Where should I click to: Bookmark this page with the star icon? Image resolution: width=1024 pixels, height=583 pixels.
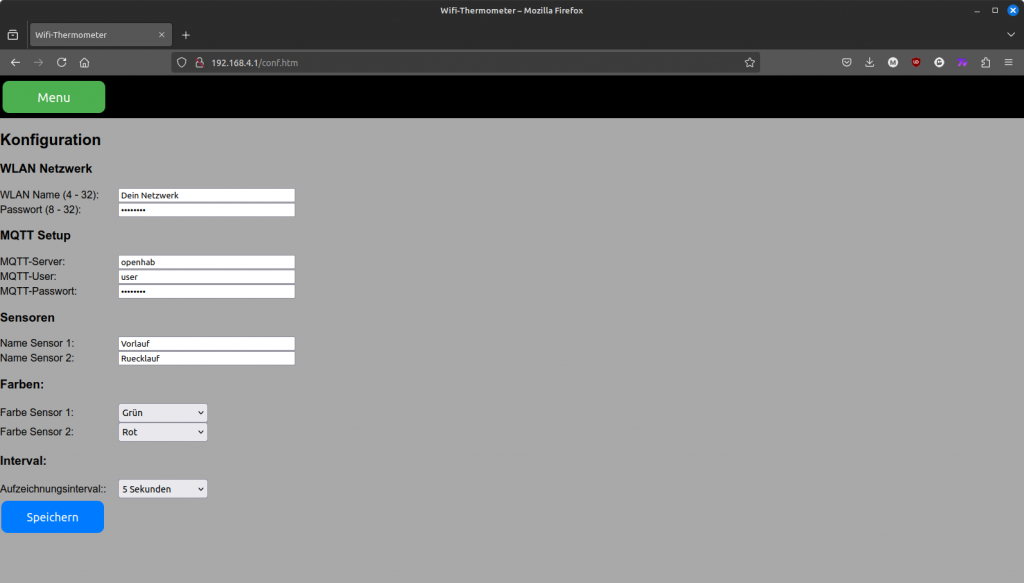[x=749, y=62]
